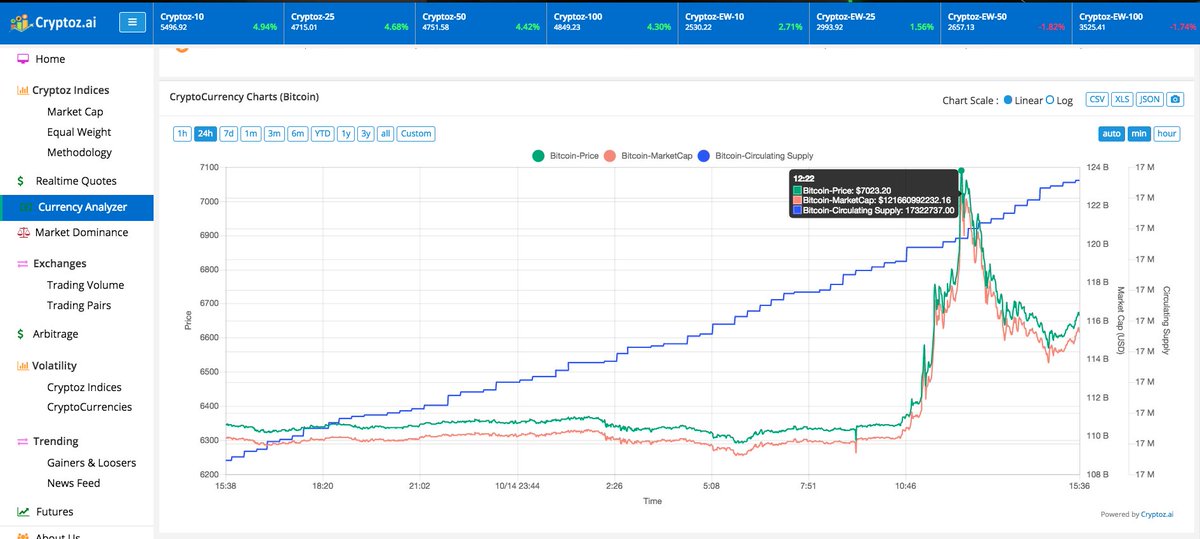
Task: Open Custom date range picker
Action: [x=416, y=134]
